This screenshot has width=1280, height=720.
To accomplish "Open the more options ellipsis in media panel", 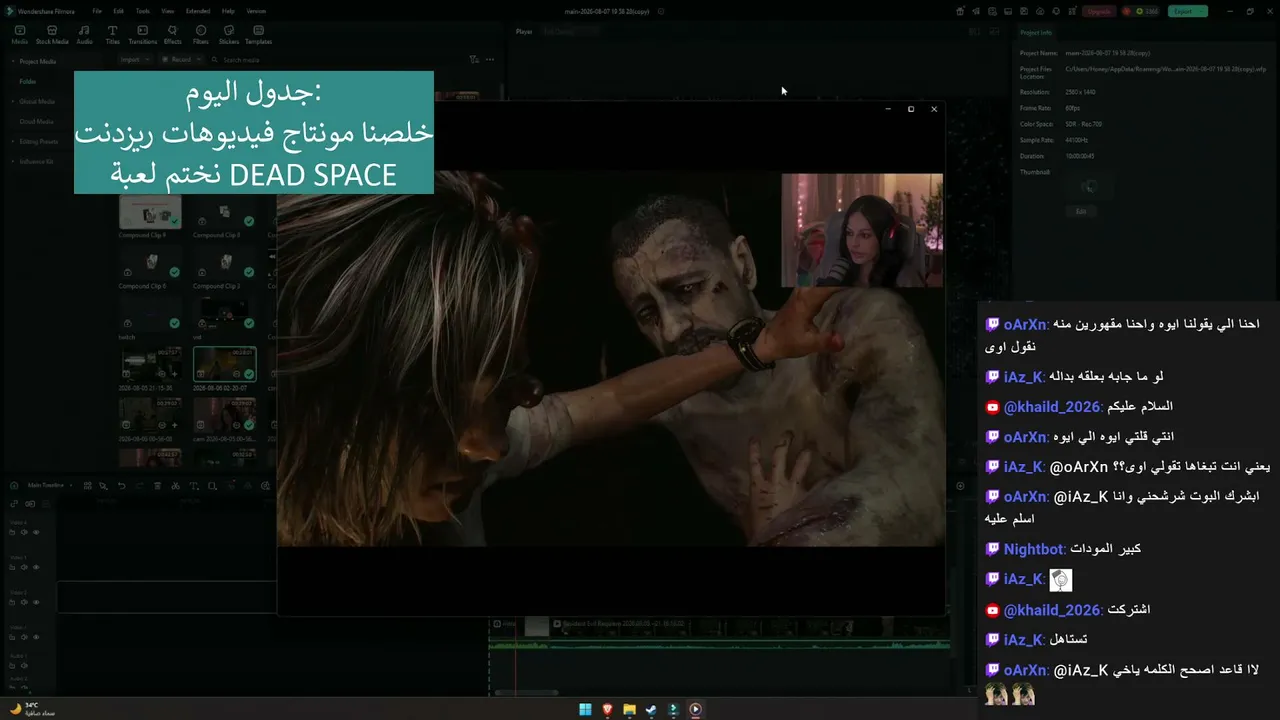I will [x=490, y=60].
